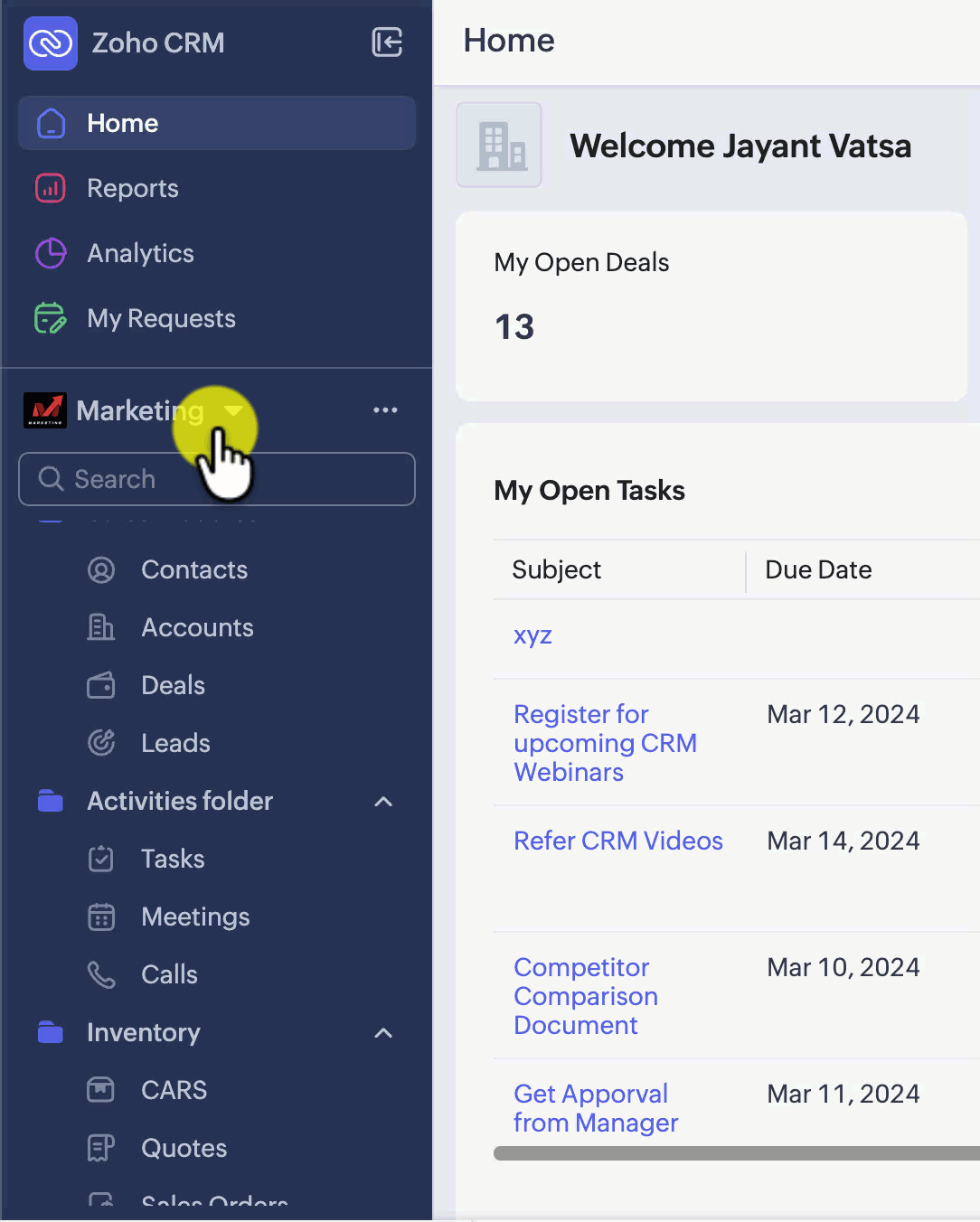Image resolution: width=980 pixels, height=1222 pixels.
Task: Click the My Requests icon
Action: (51, 318)
